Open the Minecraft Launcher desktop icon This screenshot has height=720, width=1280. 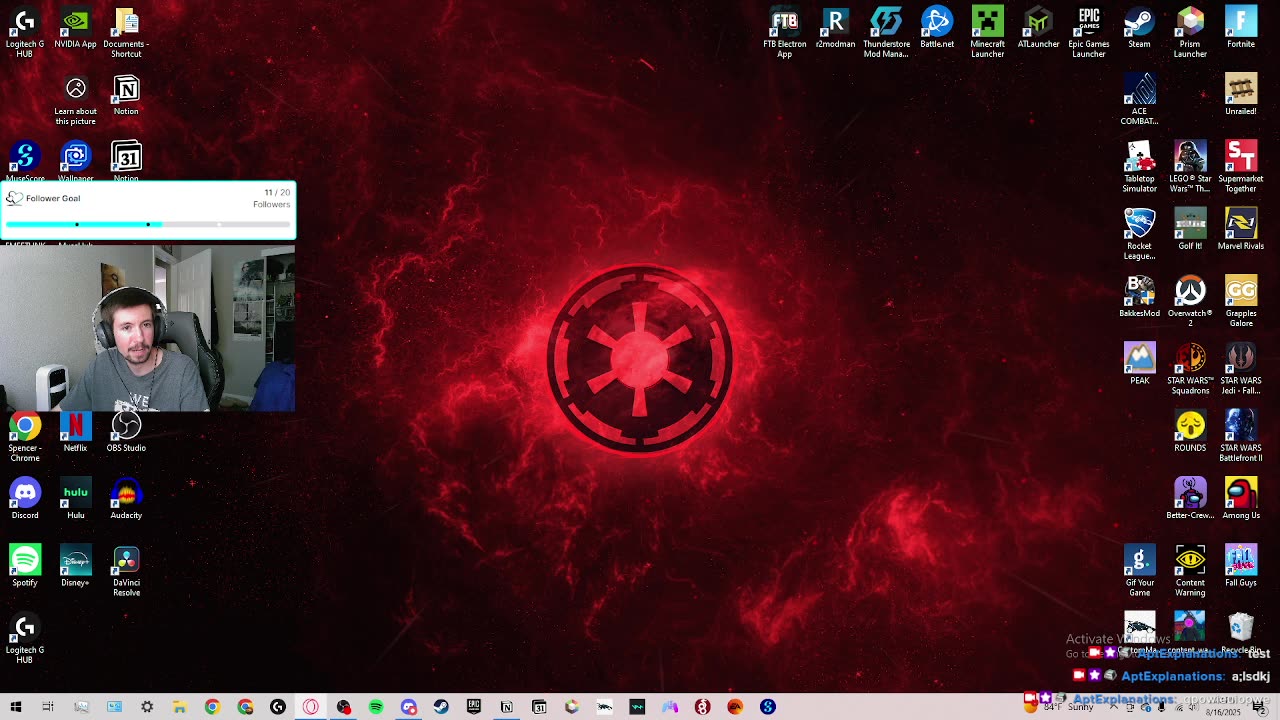click(987, 32)
